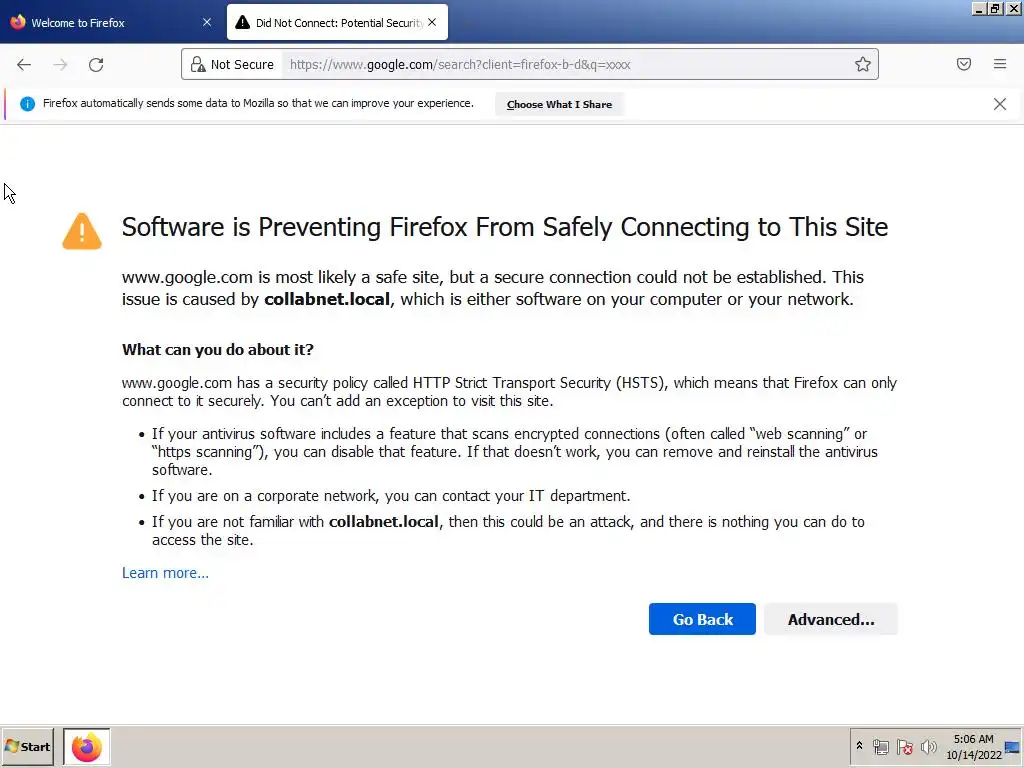Click 'collabnet.local' in the last bullet point

[384, 522]
